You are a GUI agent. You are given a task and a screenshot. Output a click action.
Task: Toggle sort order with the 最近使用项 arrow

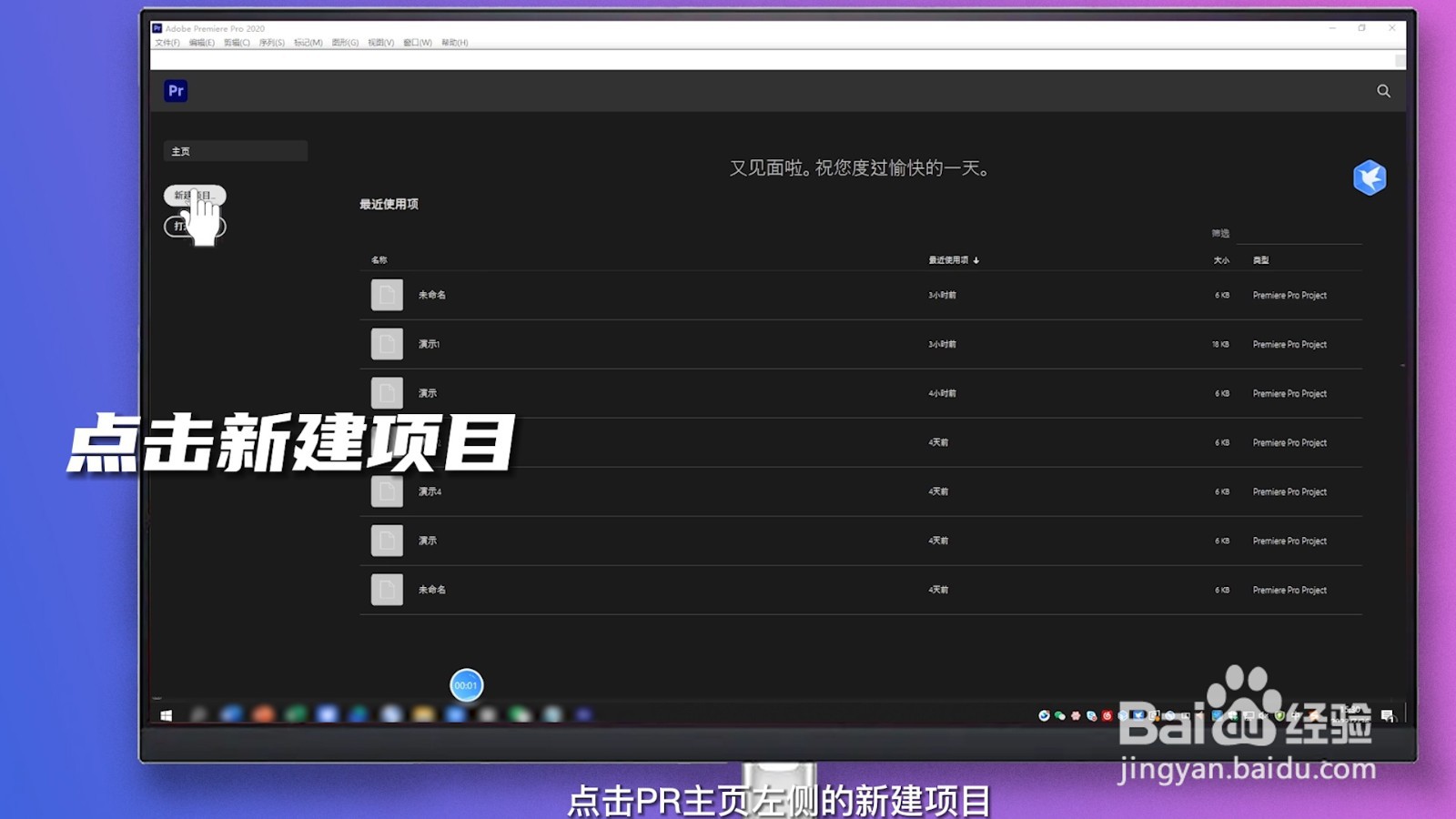[x=976, y=259]
